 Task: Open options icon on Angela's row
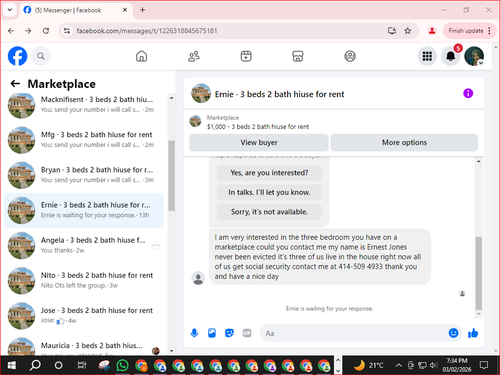(x=156, y=246)
